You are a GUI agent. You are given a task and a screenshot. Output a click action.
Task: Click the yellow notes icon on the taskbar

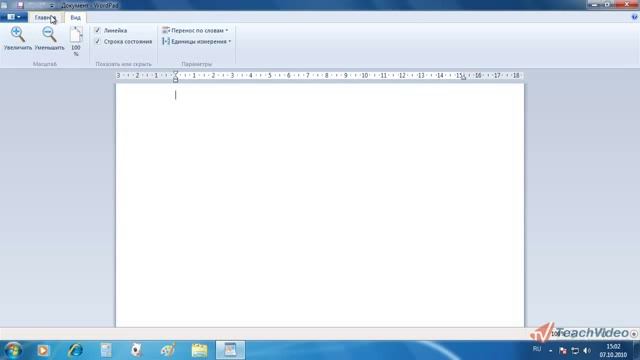click(x=200, y=350)
